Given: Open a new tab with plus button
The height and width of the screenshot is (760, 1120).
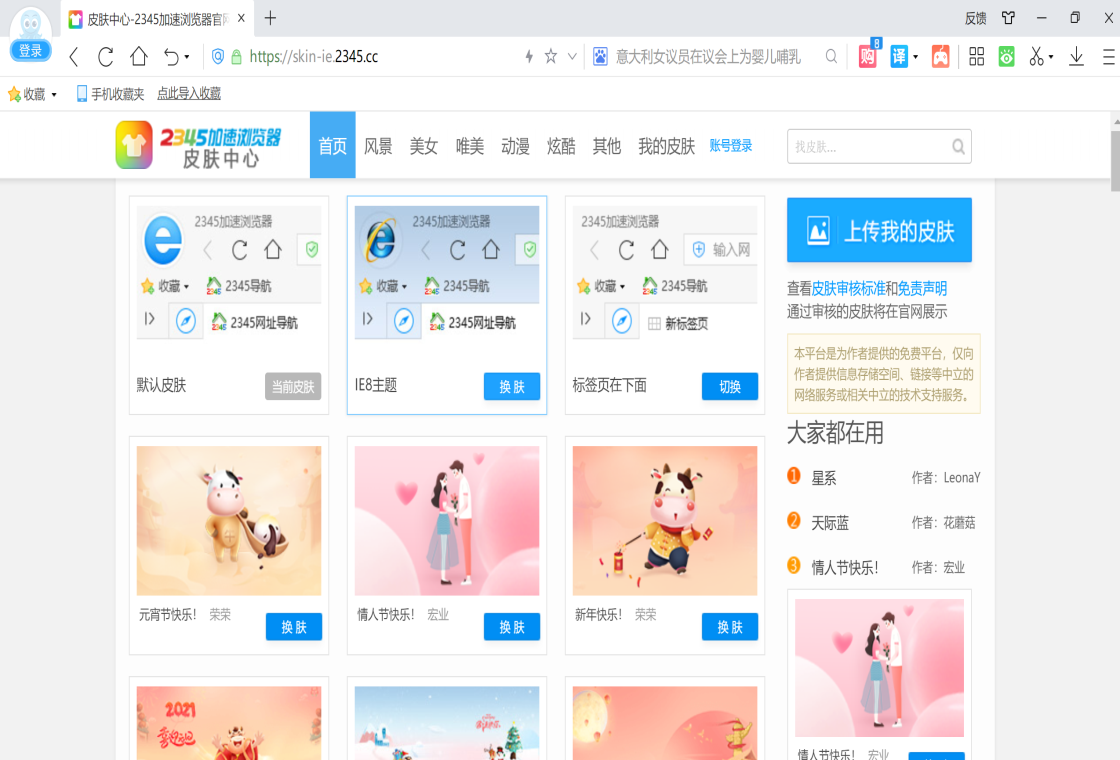Looking at the screenshot, I should 270,19.
